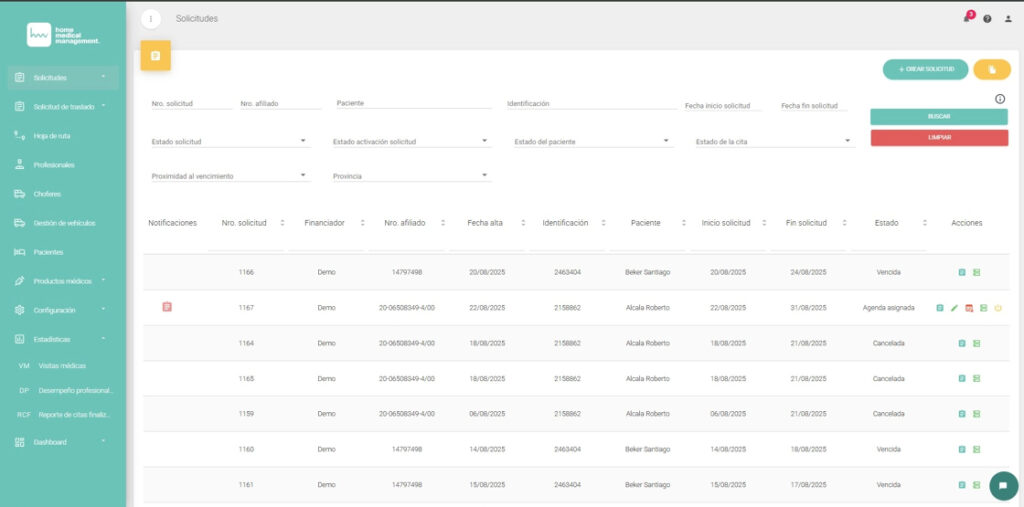Click the help question mark icon
Viewport: 1024px width, 507px height.
tap(987, 19)
